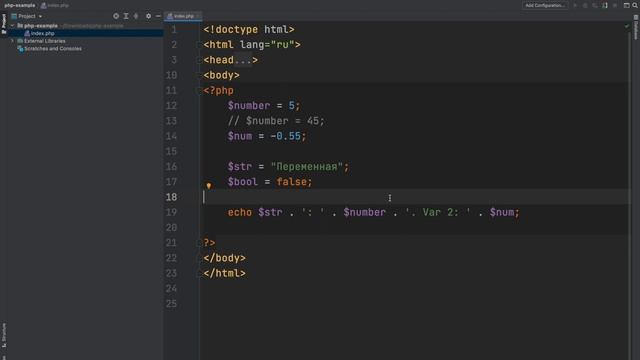
Task: Click the Expand All icon in Project toolbar
Action: (x=126, y=16)
